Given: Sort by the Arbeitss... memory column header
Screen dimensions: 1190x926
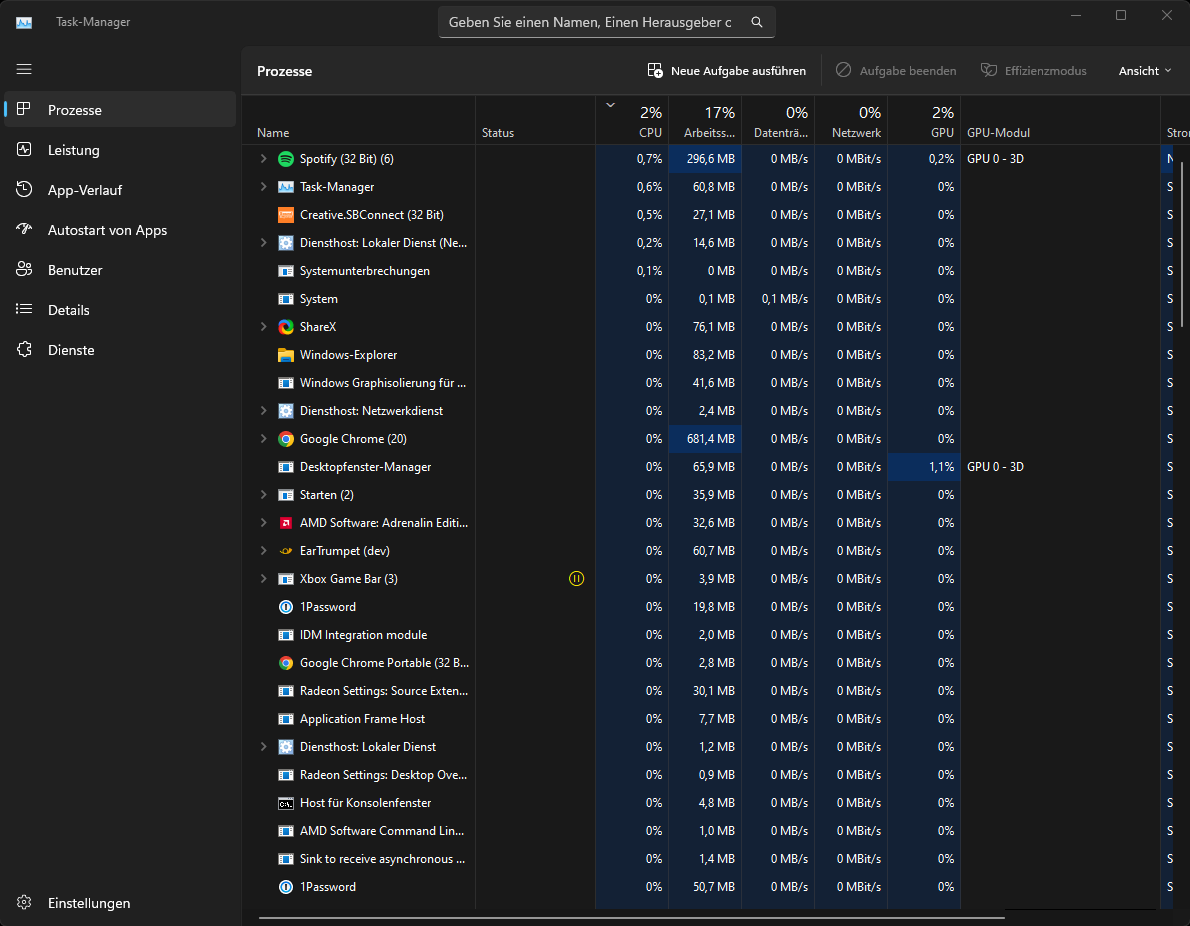Looking at the screenshot, I should pos(705,121).
